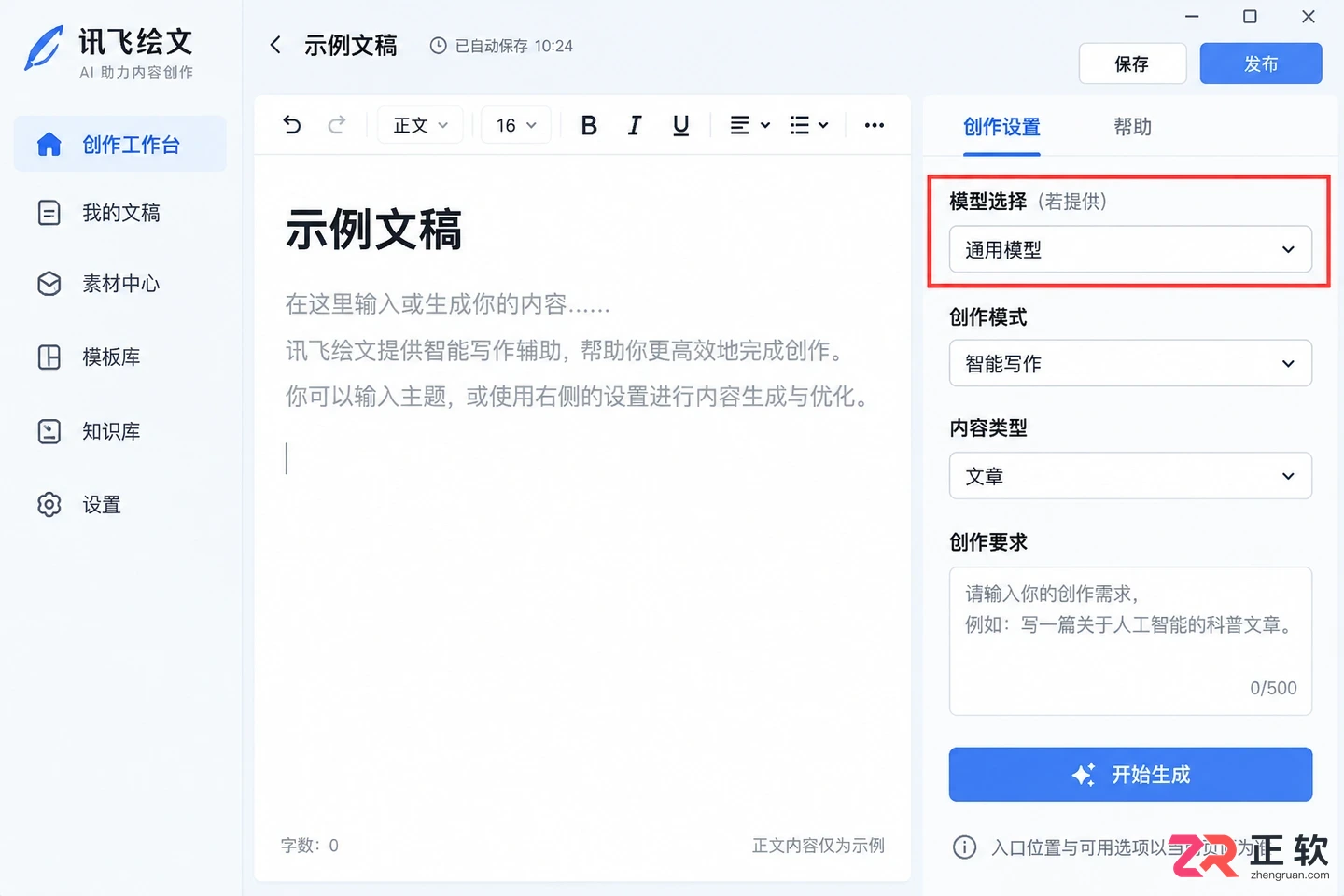Maximize the 讯飞绘文 window
Screen dimensions: 1344x896
click(x=1250, y=17)
